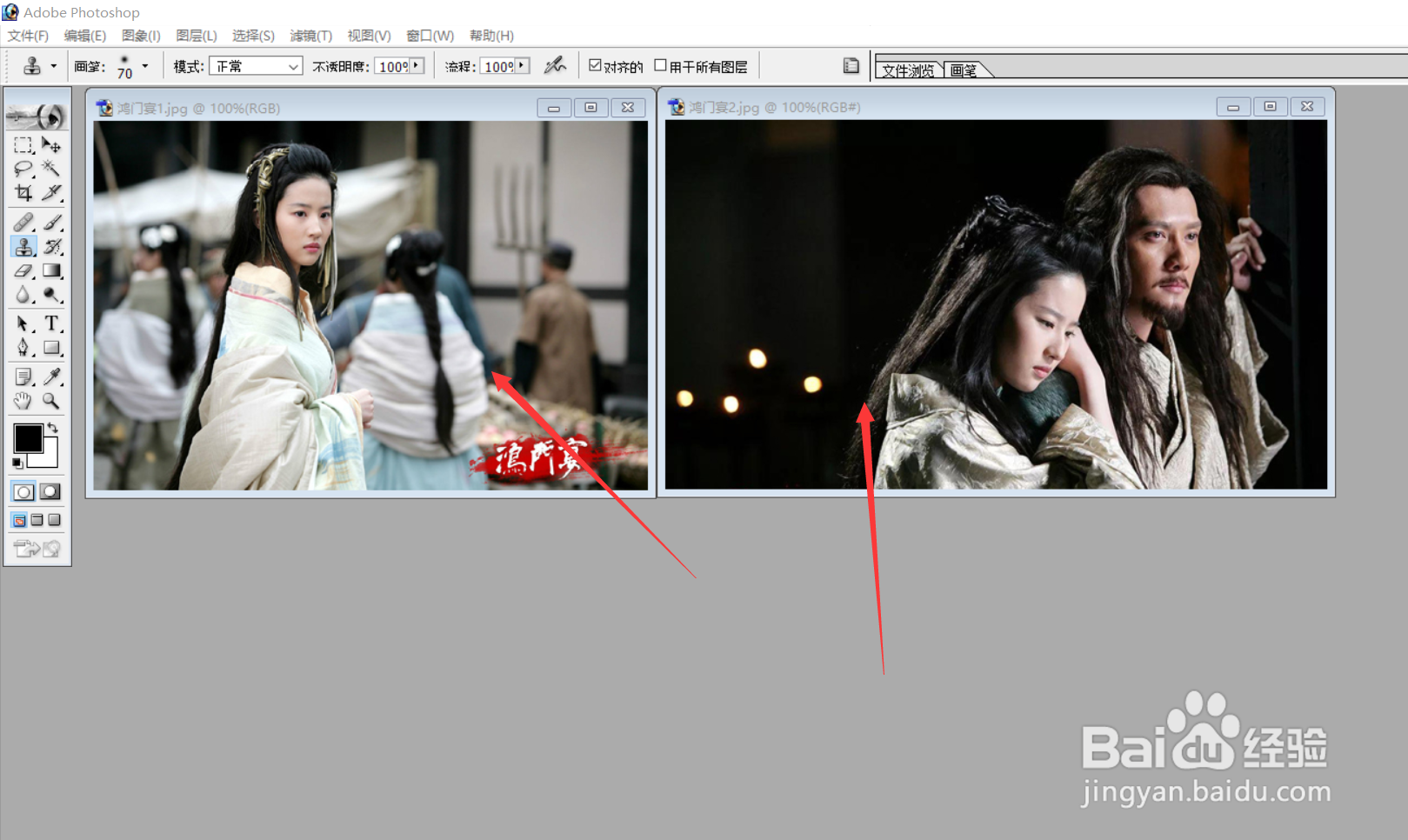This screenshot has height=840, width=1408.
Task: Select the Rectangular Marquee tool
Action: click(23, 145)
